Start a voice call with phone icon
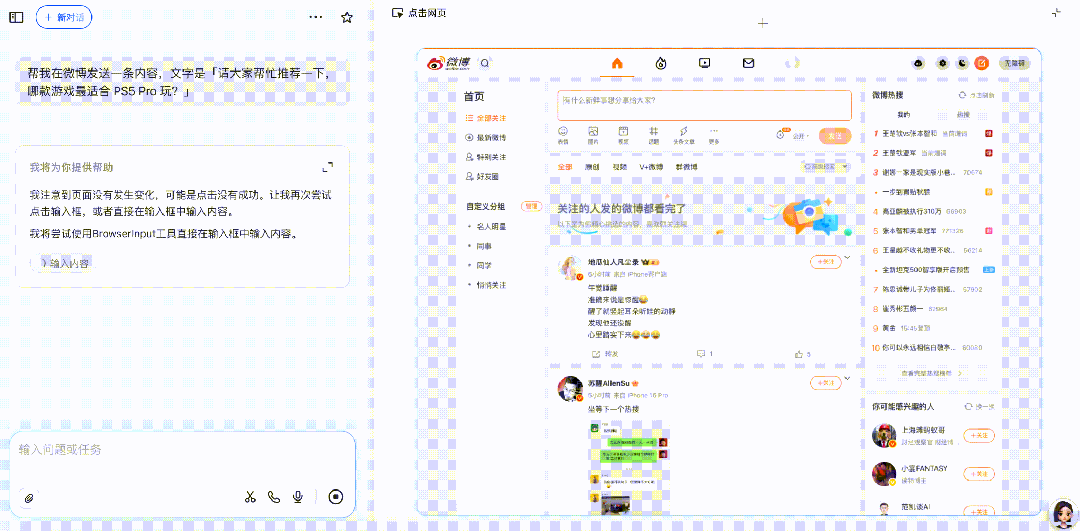Image resolution: width=1080 pixels, height=531 pixels. tap(274, 497)
